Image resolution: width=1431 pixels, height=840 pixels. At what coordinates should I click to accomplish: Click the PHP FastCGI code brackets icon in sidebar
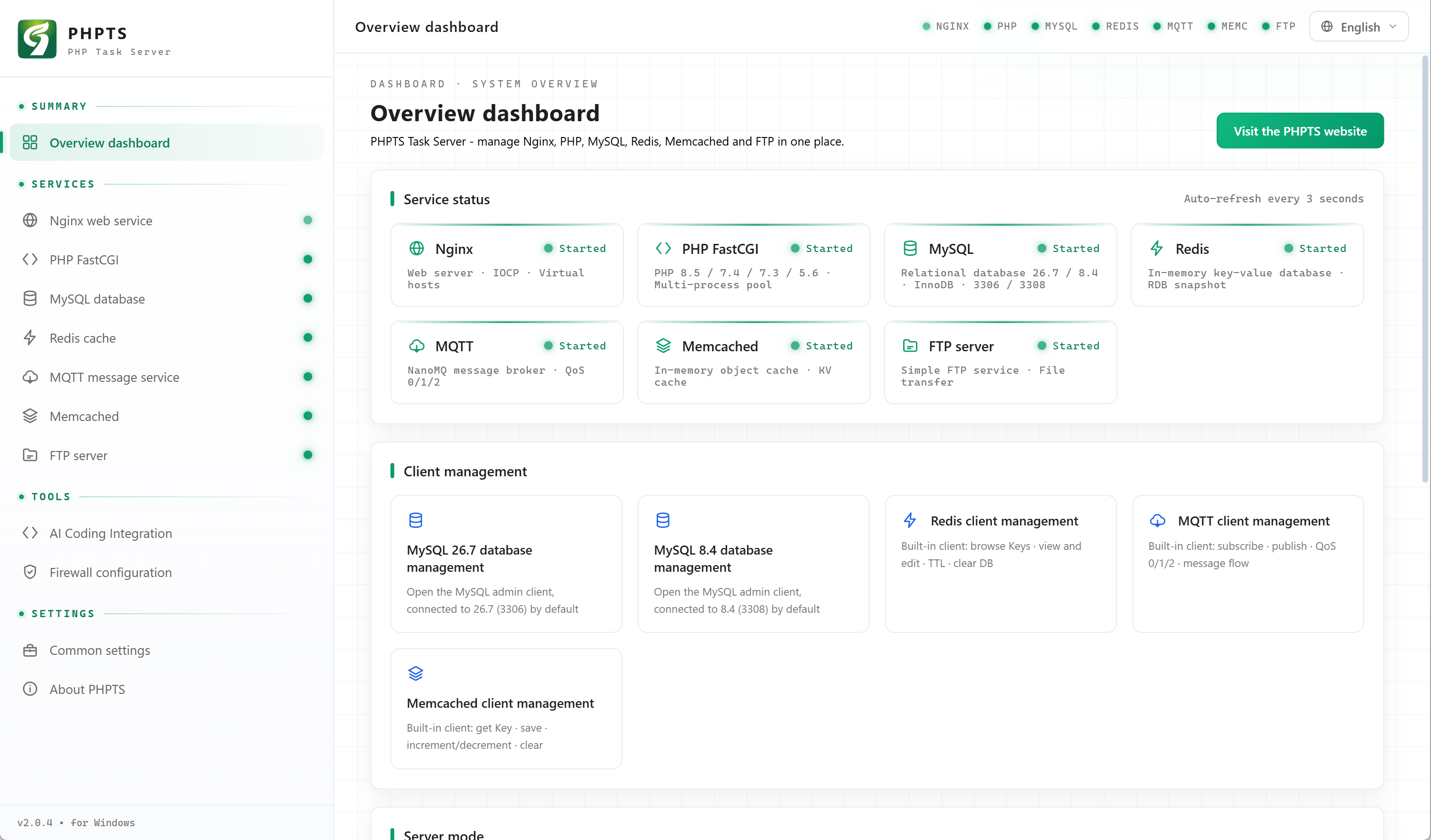30,259
